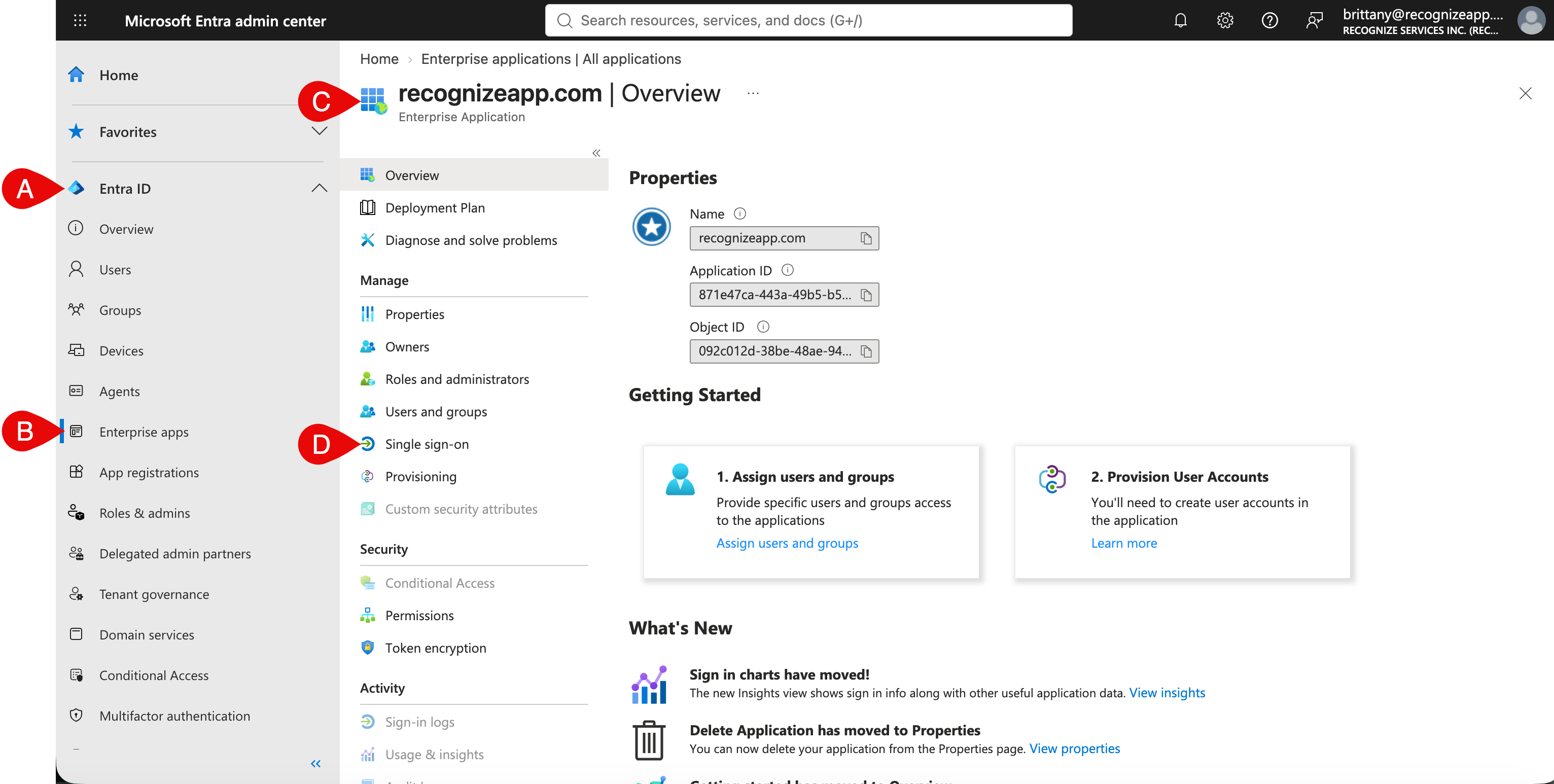
Task: Click the Home breadcrumb link
Action: tap(379, 58)
